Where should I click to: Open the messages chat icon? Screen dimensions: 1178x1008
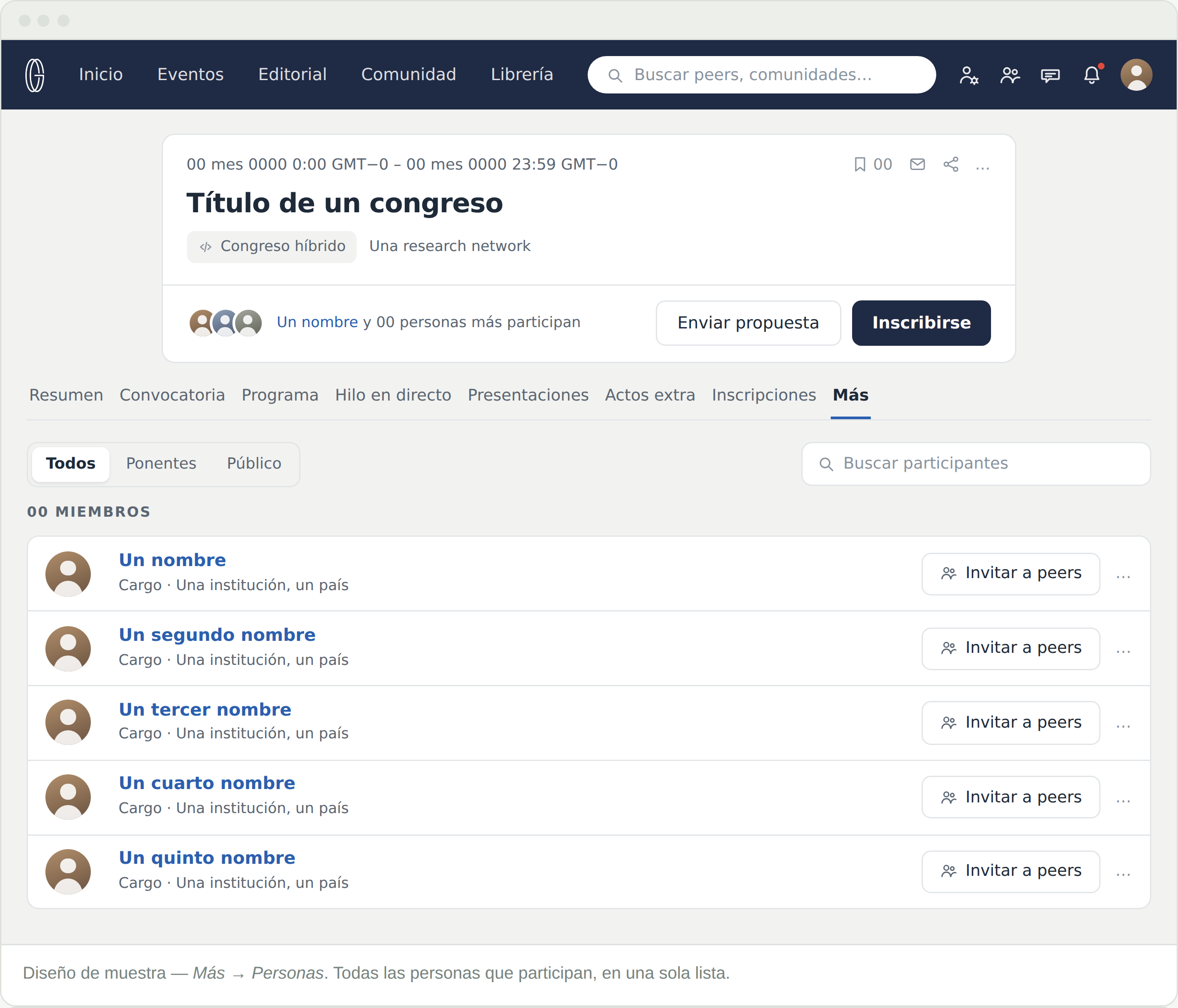click(1050, 75)
